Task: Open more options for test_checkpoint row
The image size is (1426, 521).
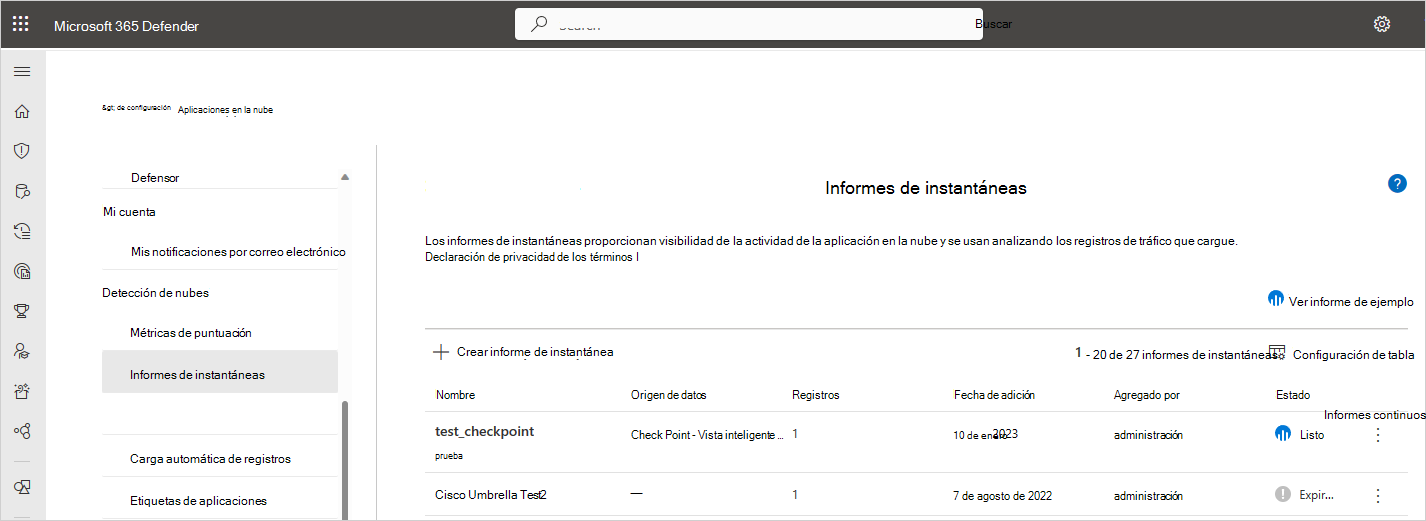Action: pyautogui.click(x=1378, y=435)
